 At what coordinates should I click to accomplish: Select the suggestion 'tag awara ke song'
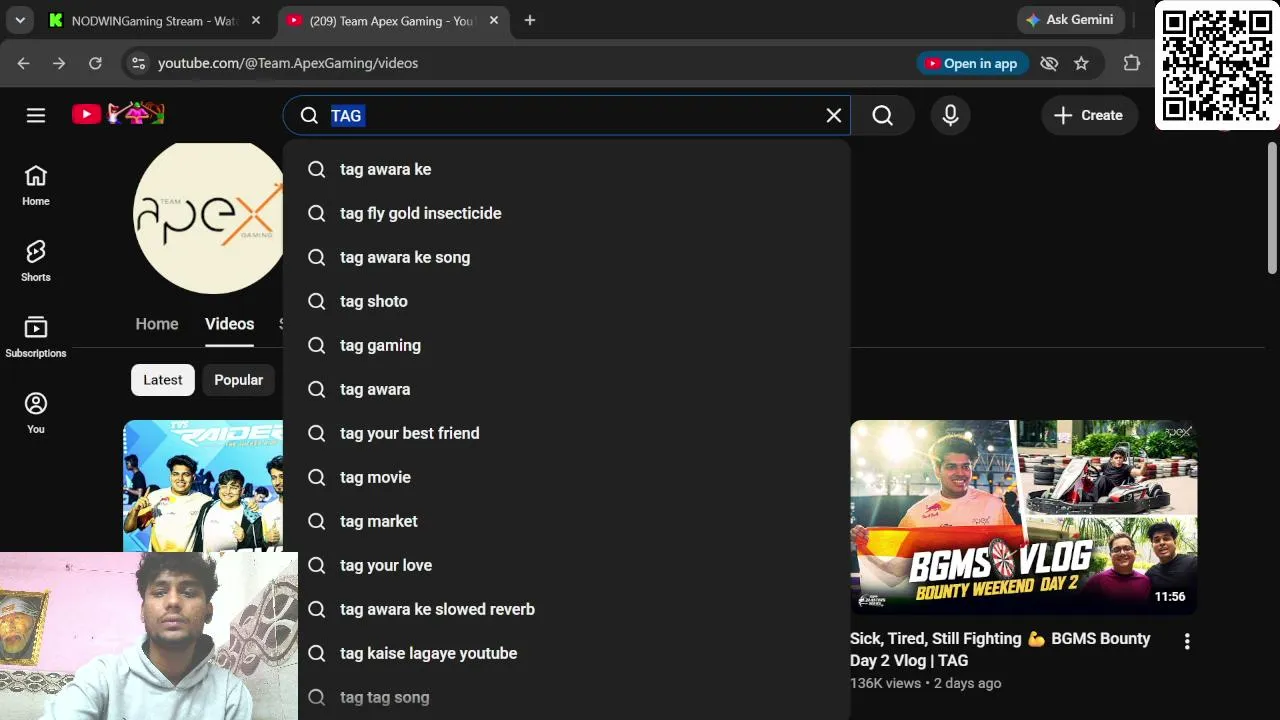[x=567, y=257]
